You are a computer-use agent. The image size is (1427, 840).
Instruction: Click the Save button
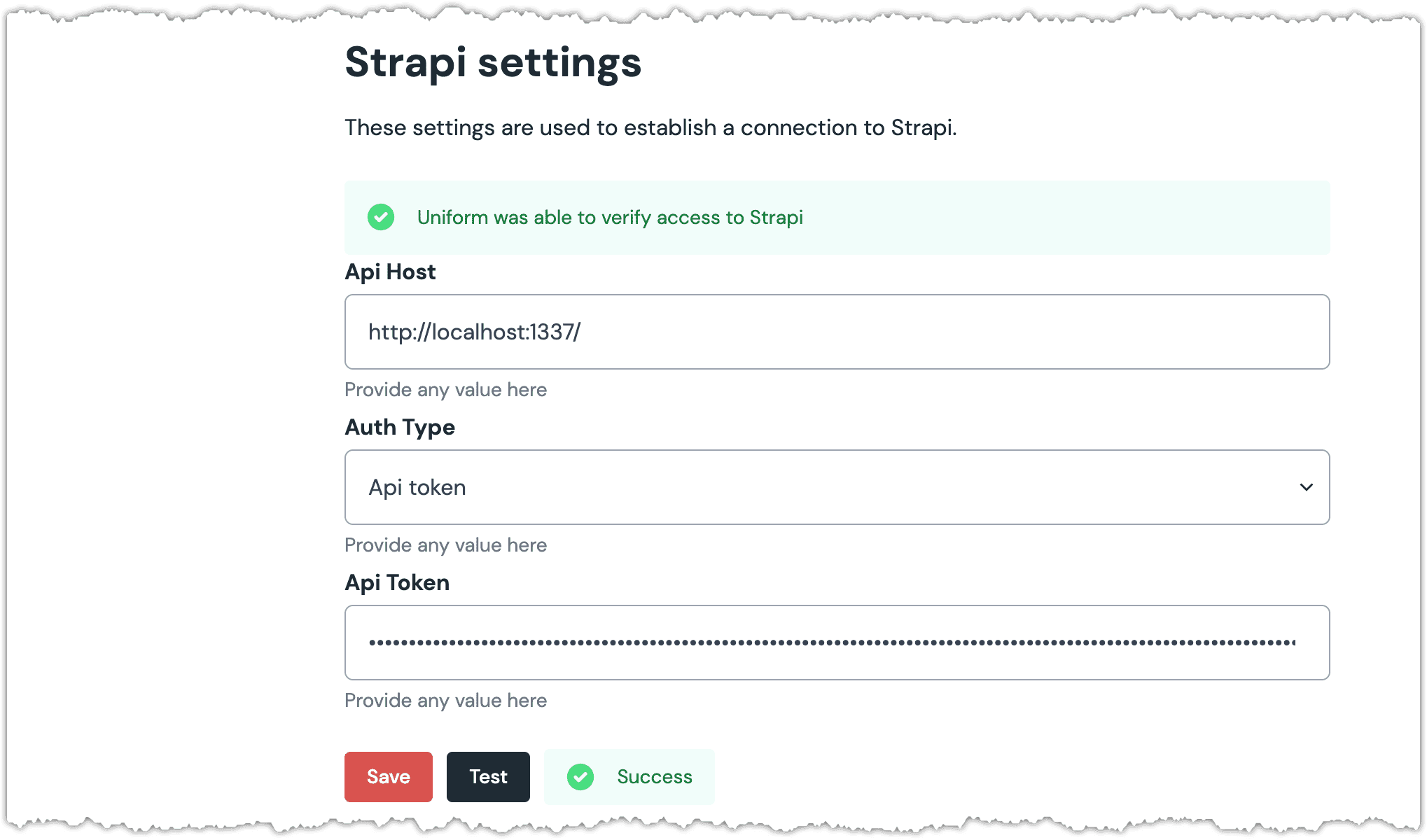pyautogui.click(x=389, y=777)
